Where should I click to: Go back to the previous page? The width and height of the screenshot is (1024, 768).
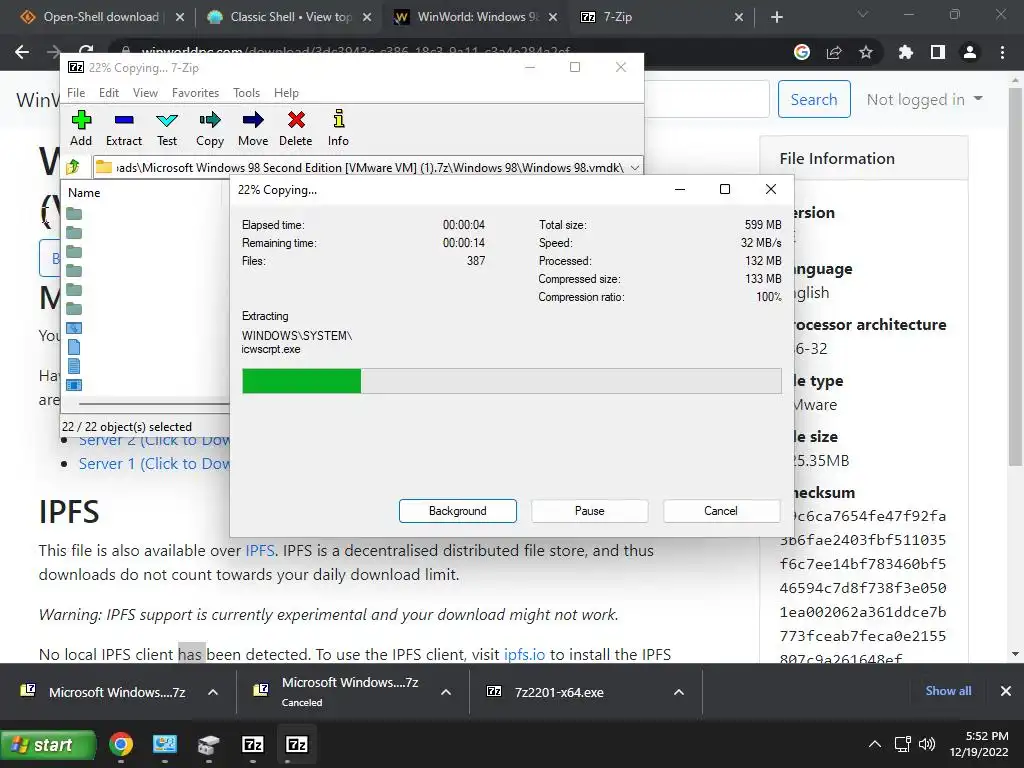click(x=22, y=52)
